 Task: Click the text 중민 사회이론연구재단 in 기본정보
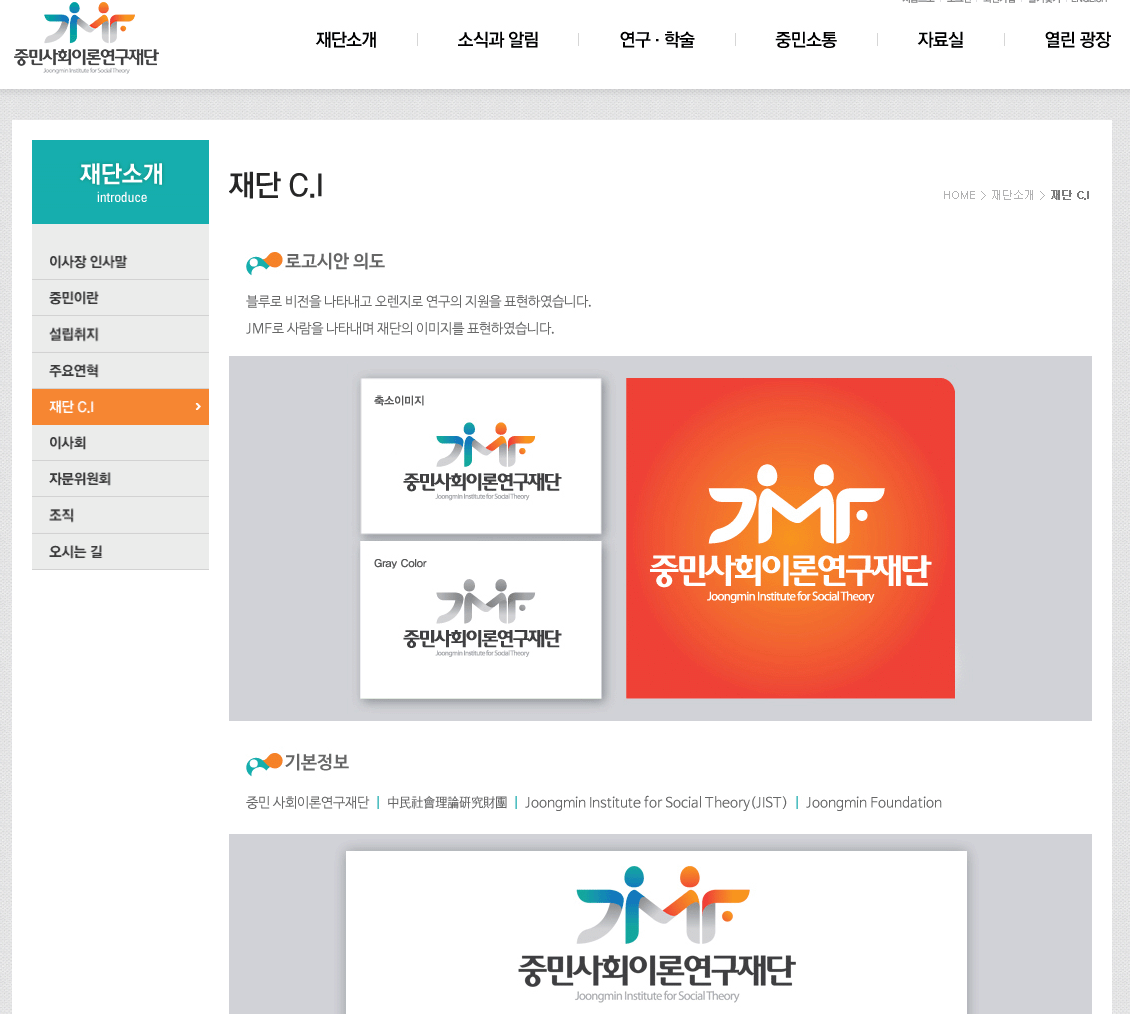(308, 802)
